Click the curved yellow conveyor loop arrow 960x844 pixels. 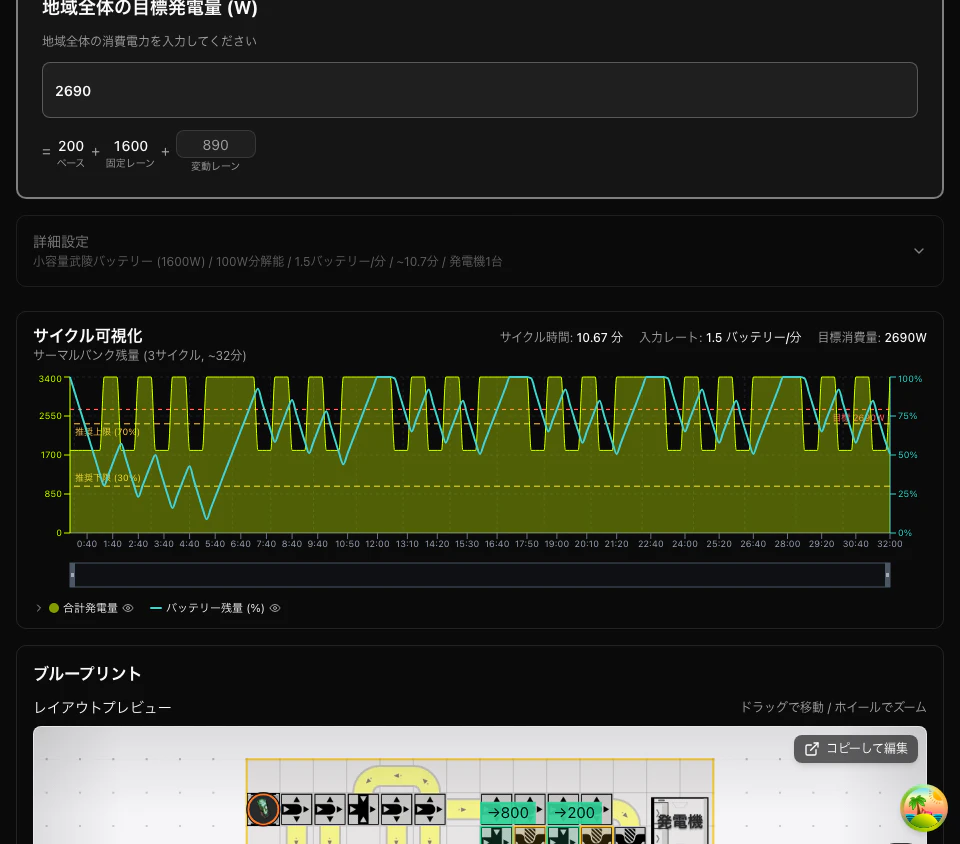pyautogui.click(x=397, y=775)
